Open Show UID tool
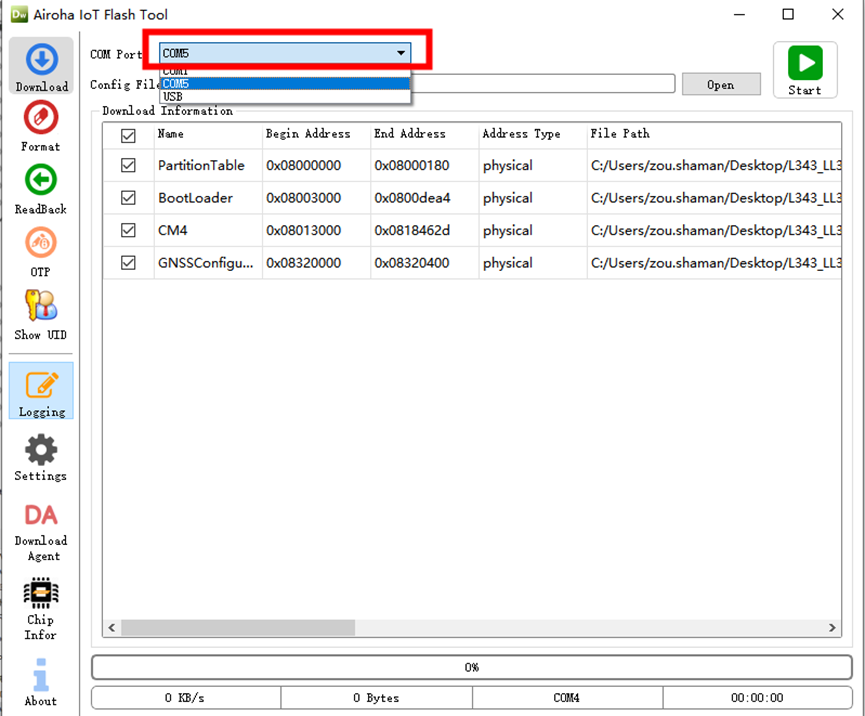 (41, 313)
